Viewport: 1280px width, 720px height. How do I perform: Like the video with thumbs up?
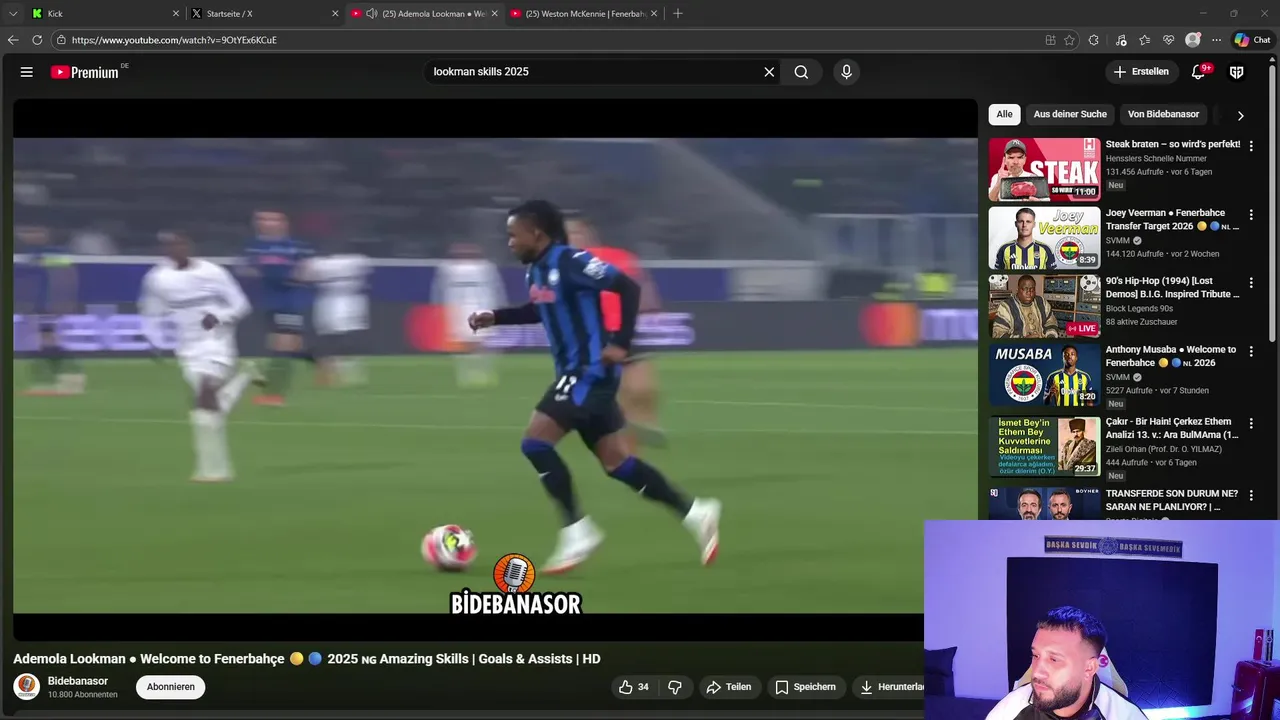634,687
